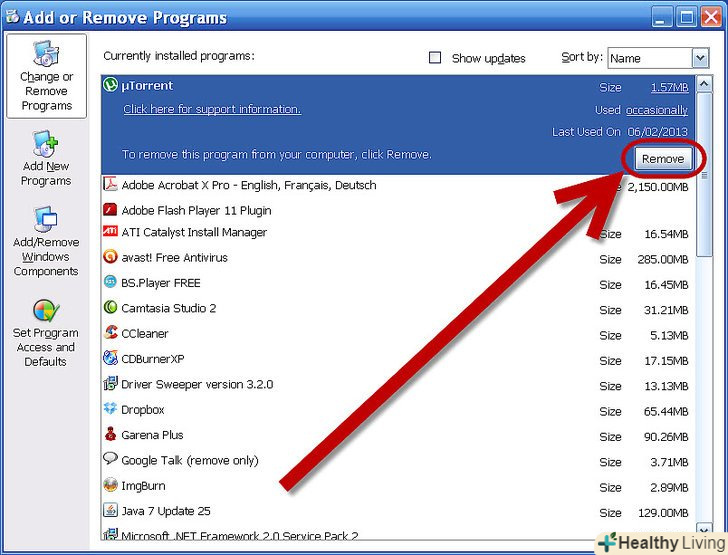Select 'Adobe Flash Player 11 Plugin' entry
The image size is (728, 555).
(x=196, y=211)
